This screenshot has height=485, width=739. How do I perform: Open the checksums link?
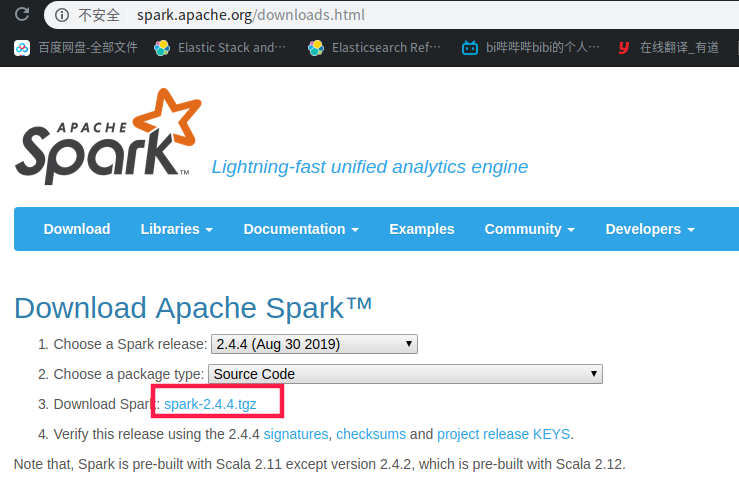pos(371,434)
